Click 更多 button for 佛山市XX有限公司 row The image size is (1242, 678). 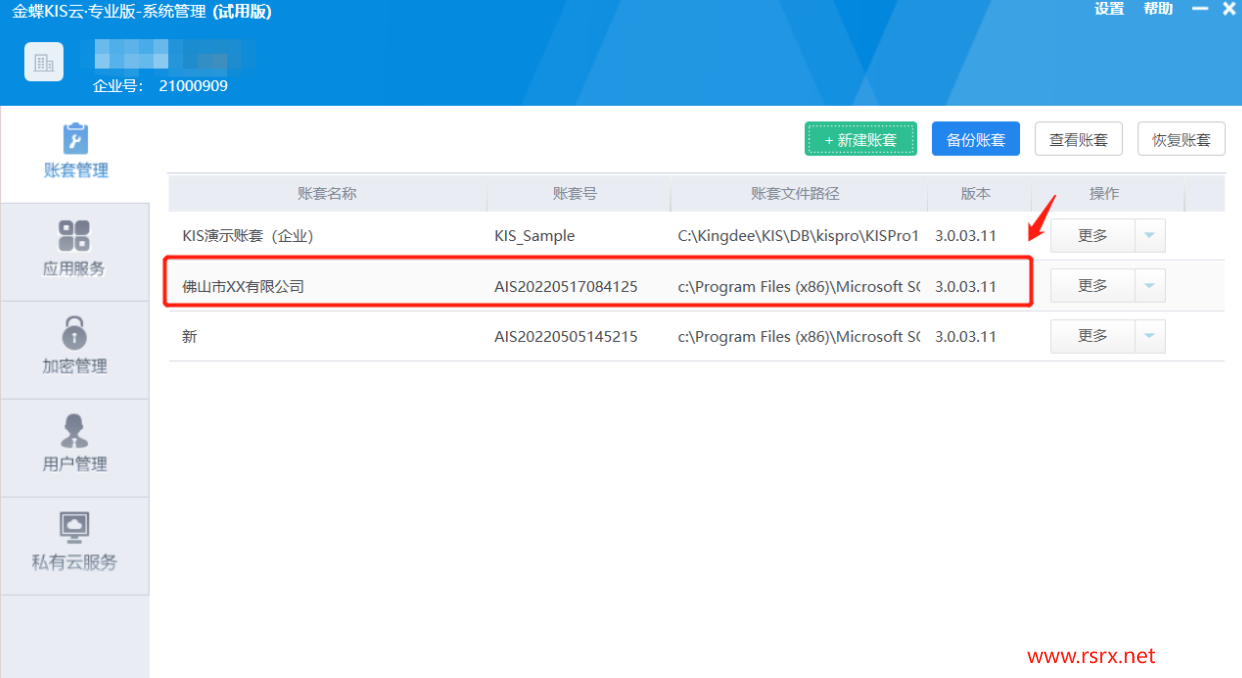click(x=1093, y=286)
